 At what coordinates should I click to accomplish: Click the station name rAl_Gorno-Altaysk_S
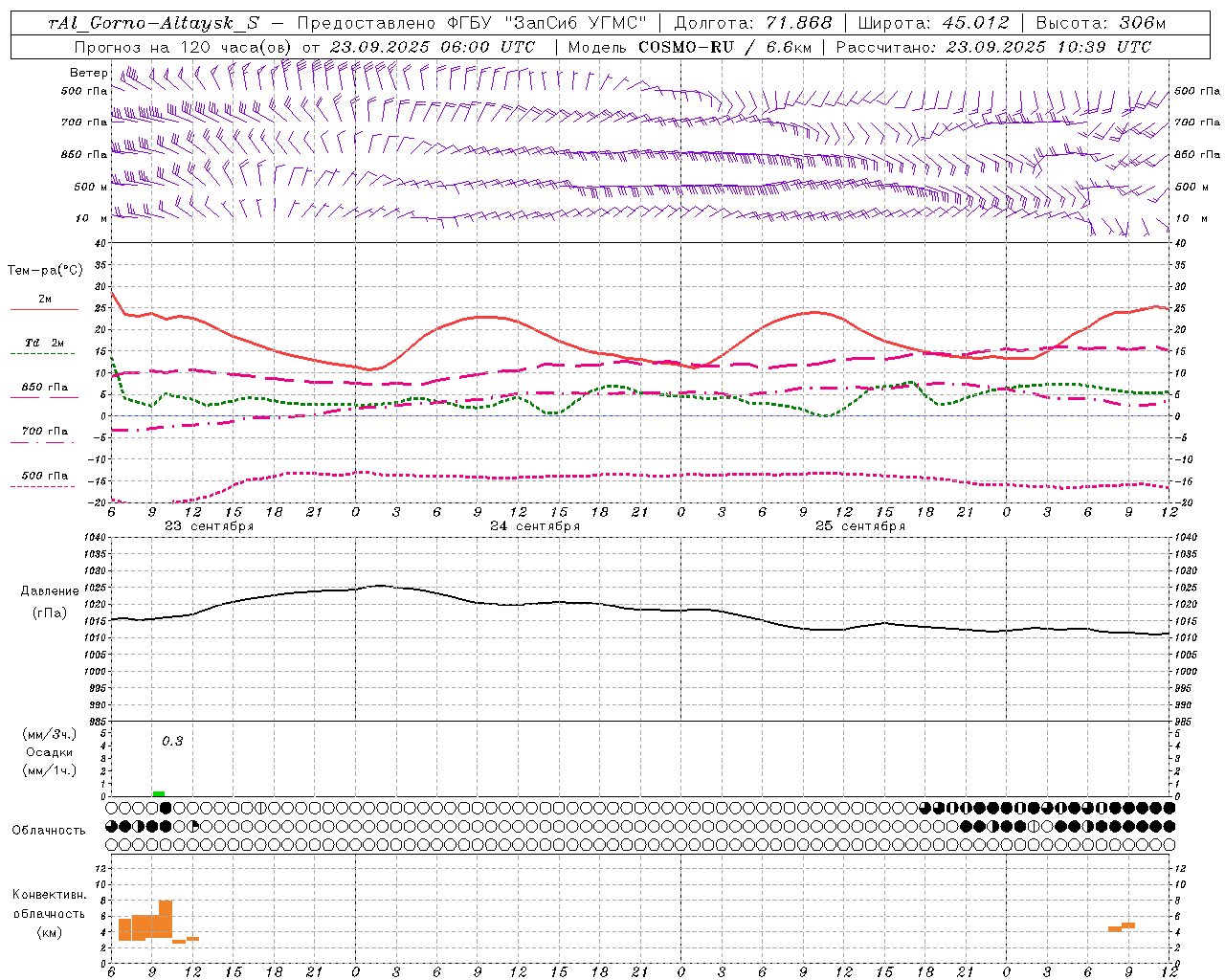click(x=153, y=23)
